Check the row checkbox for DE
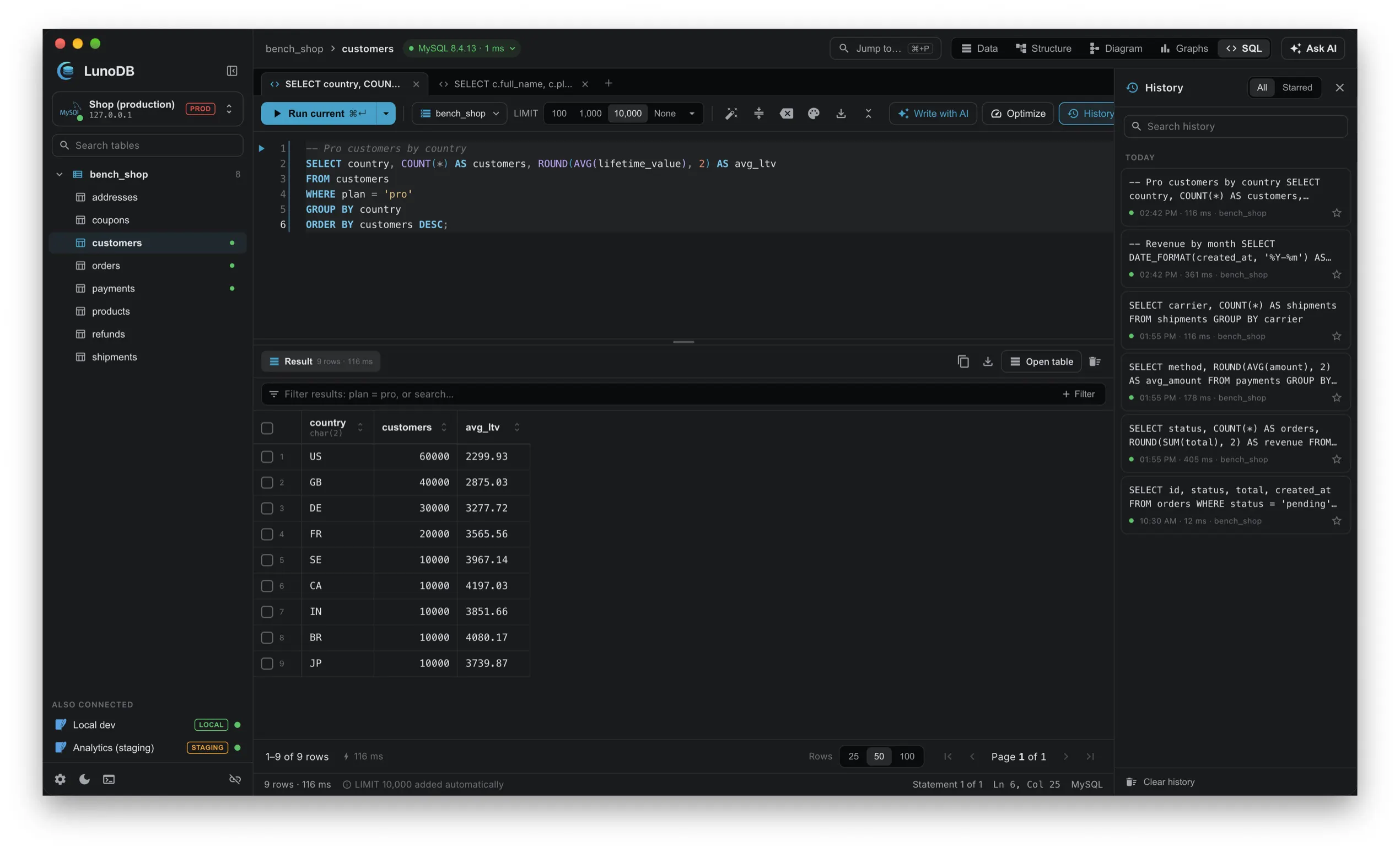1400x852 pixels. pyautogui.click(x=267, y=508)
